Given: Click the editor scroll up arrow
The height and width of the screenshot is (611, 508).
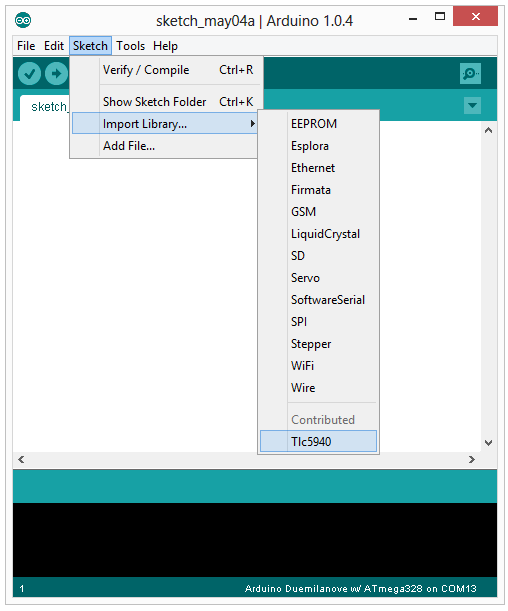Looking at the screenshot, I should (489, 131).
